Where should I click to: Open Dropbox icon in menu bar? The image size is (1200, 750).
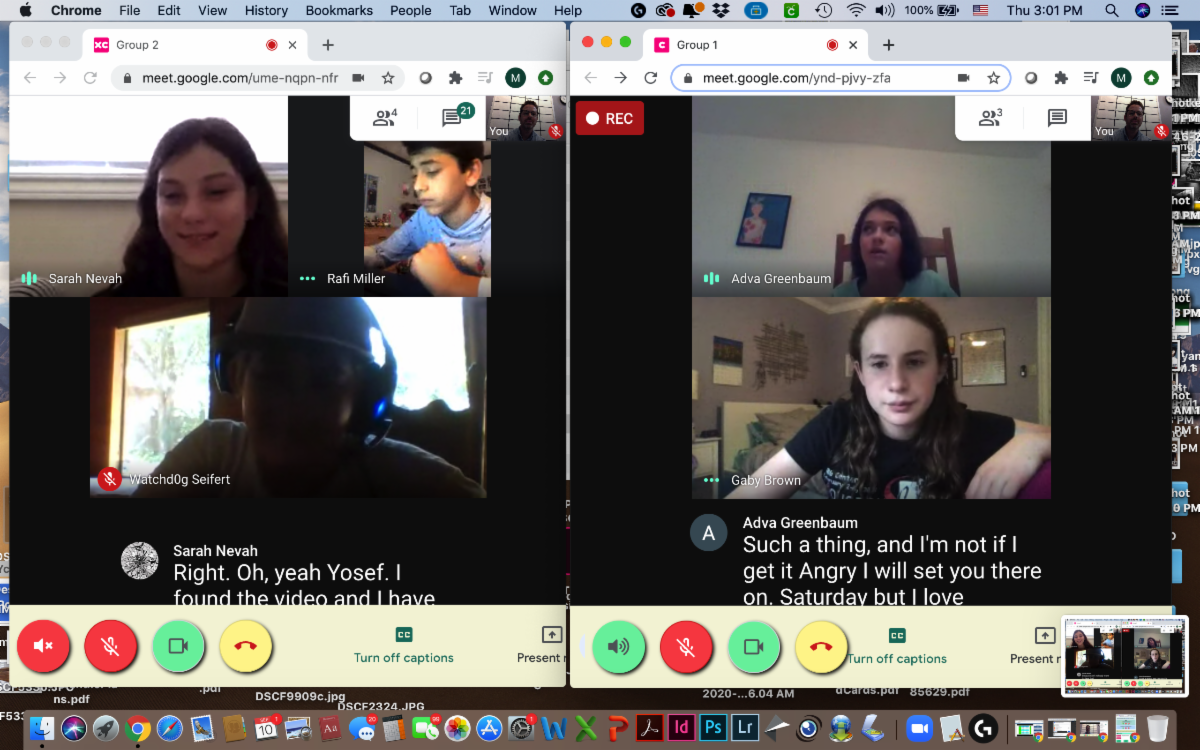click(720, 10)
